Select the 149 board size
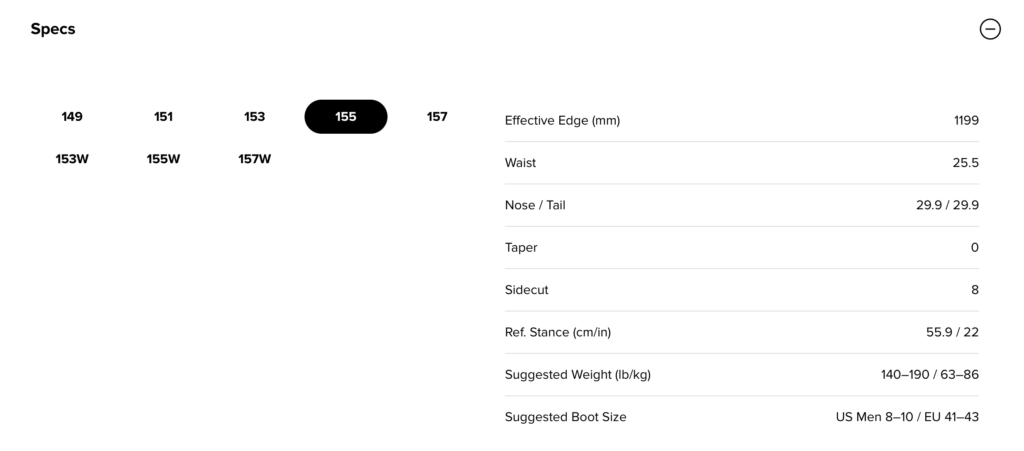This screenshot has width=1024, height=451. coord(72,117)
